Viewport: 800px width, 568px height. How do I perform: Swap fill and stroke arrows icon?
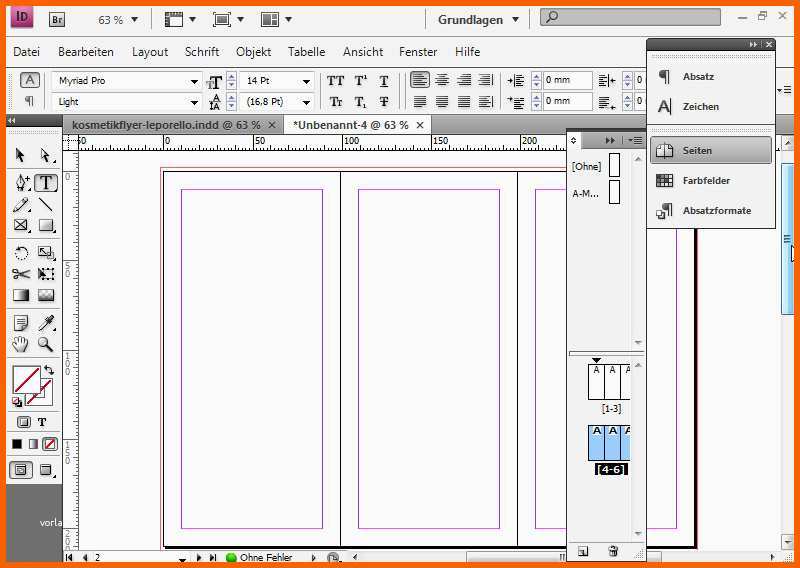49,369
